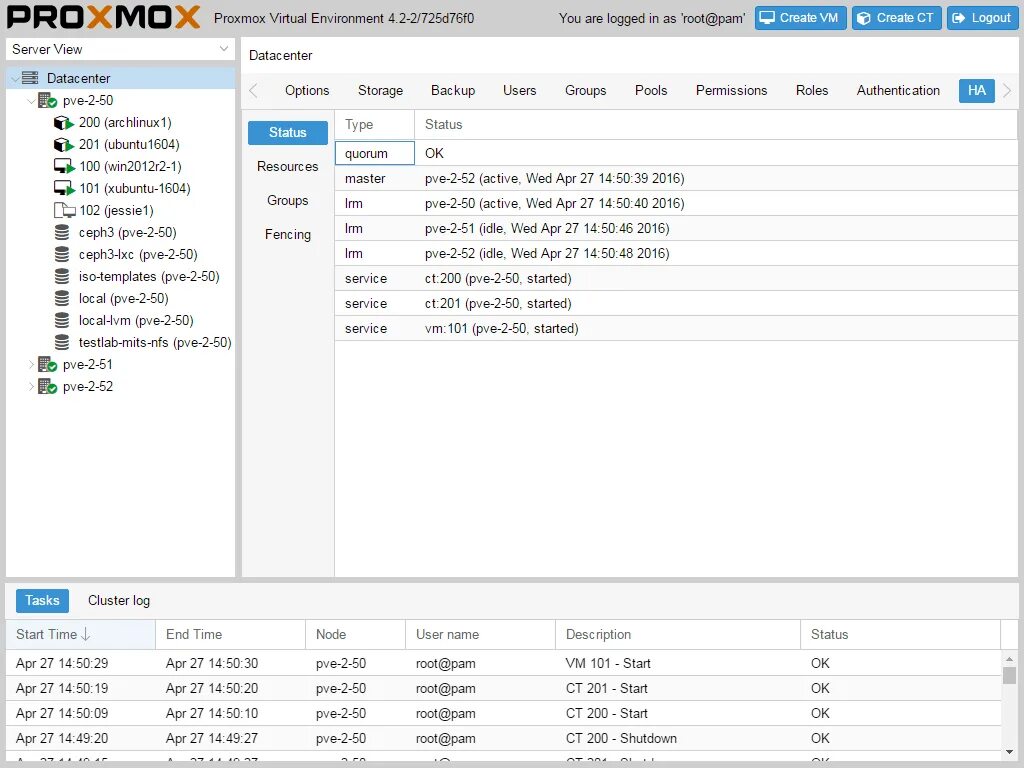Select the lrm pve-2-51 idle row
Viewport: 1024px width, 768px height.
[676, 229]
